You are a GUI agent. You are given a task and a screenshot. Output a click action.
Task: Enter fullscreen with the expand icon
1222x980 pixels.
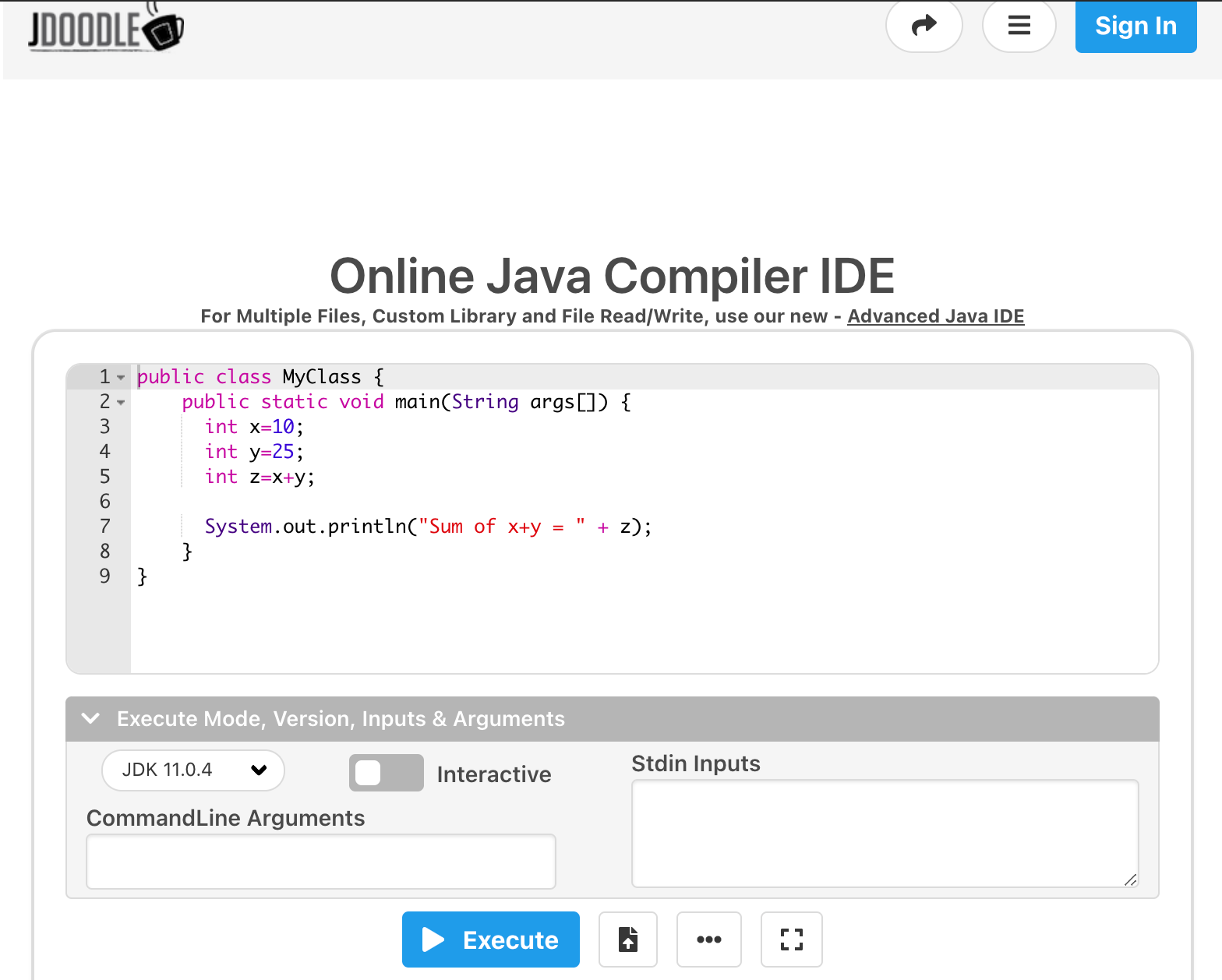tap(792, 939)
